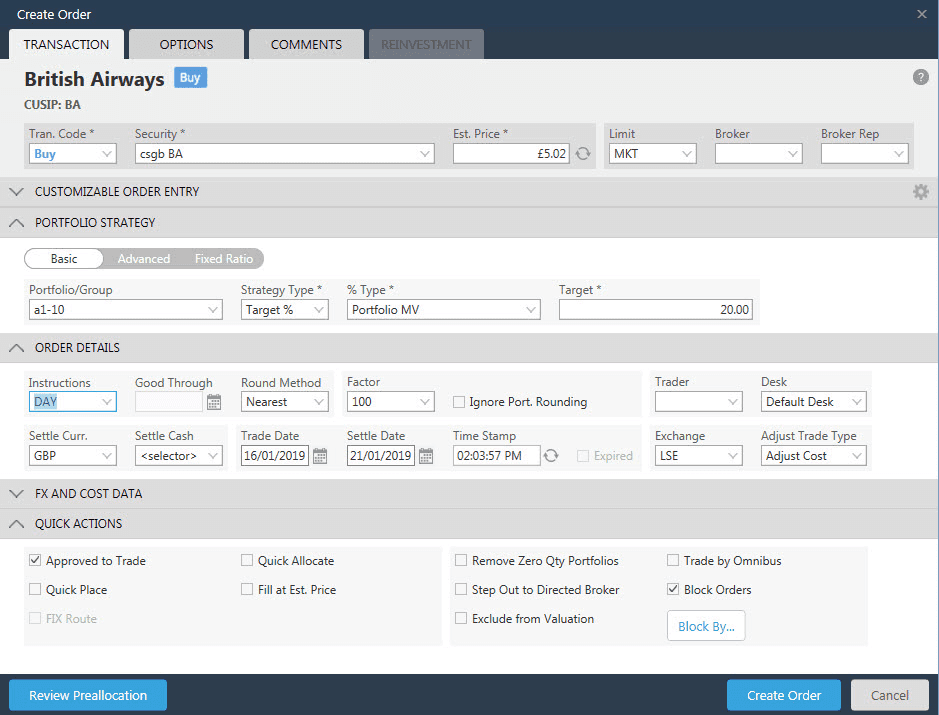The height and width of the screenshot is (715, 939).
Task: Switch to the Options tab
Action: tap(186, 45)
